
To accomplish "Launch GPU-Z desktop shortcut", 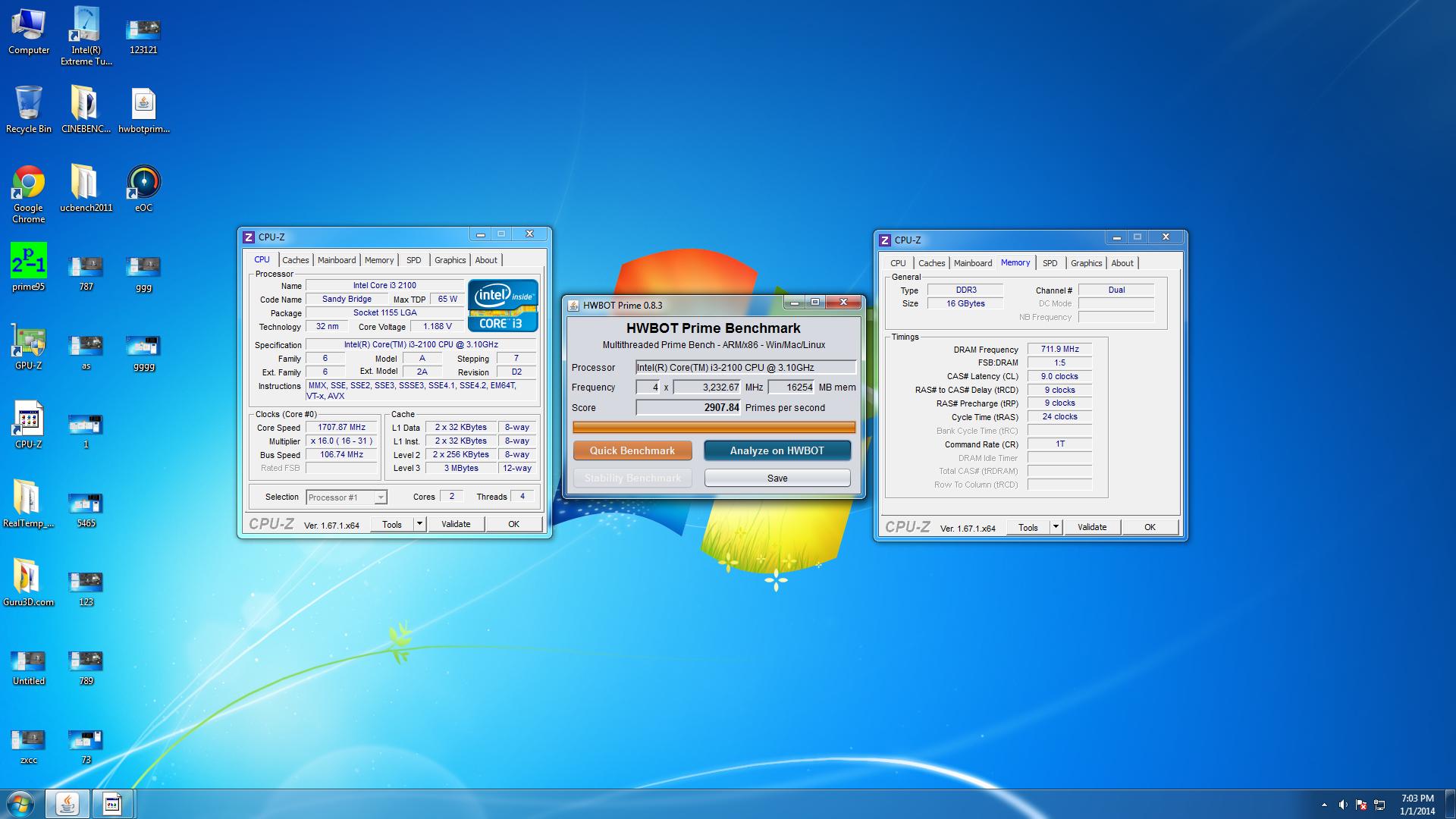I will (x=29, y=347).
